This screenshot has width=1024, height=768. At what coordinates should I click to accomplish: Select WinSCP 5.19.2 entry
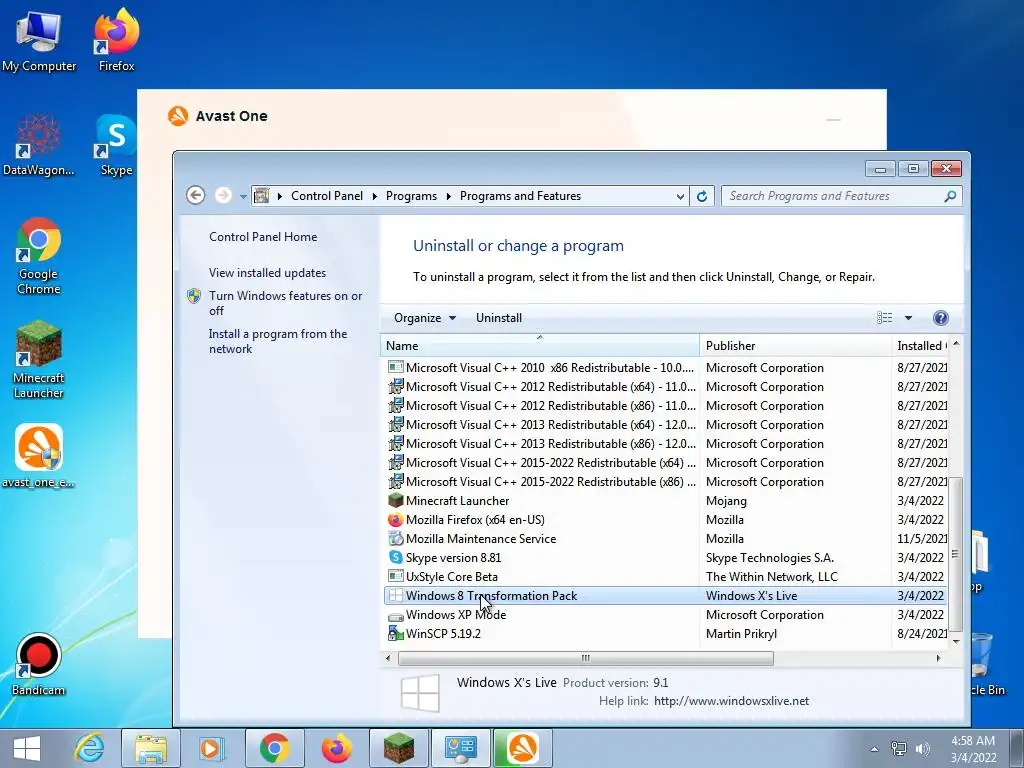click(665, 633)
